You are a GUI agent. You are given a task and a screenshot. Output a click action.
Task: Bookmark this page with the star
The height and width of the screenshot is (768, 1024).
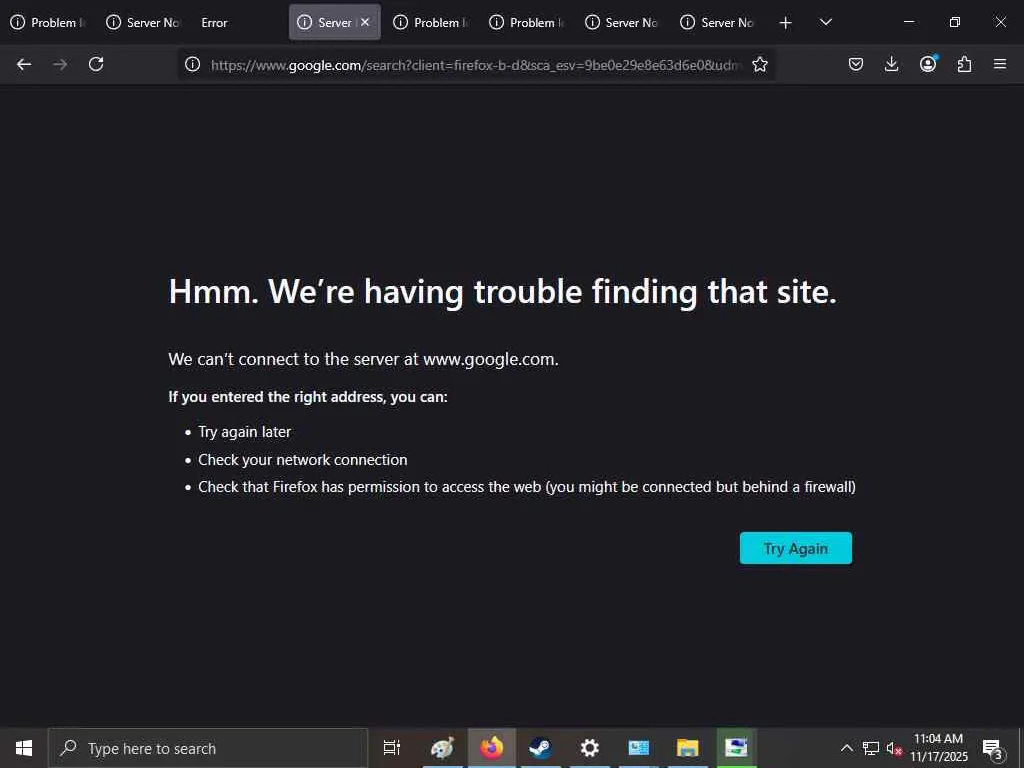coord(760,64)
